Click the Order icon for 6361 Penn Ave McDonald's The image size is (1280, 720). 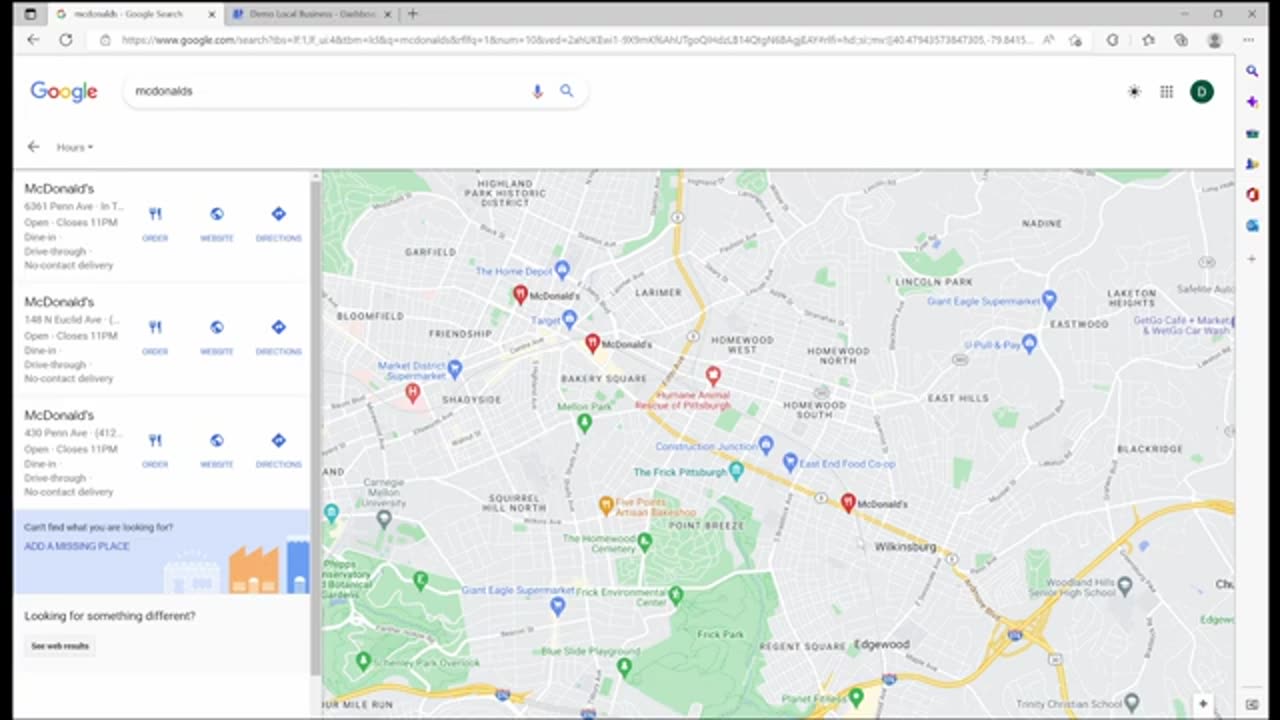point(155,214)
